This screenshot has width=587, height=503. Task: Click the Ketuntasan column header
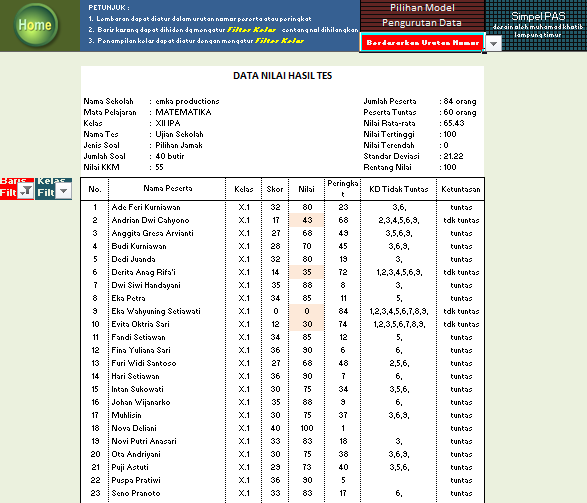(x=460, y=189)
